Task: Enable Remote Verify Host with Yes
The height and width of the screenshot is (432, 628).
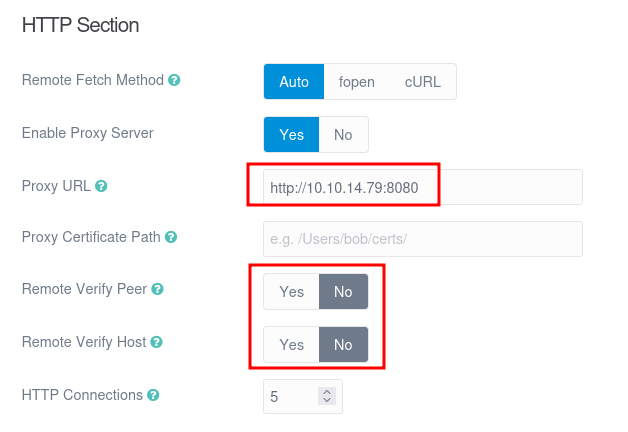Action: coord(291,345)
